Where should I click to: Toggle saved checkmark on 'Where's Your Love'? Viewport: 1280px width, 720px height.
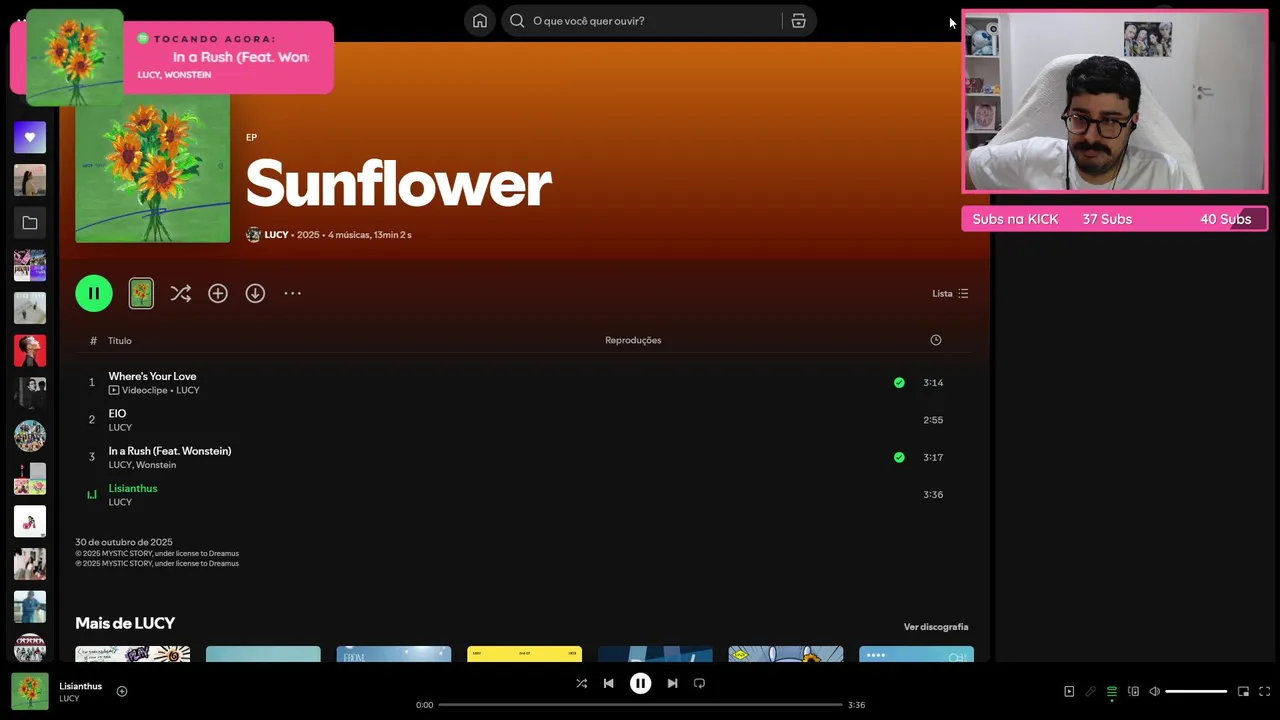(899, 382)
